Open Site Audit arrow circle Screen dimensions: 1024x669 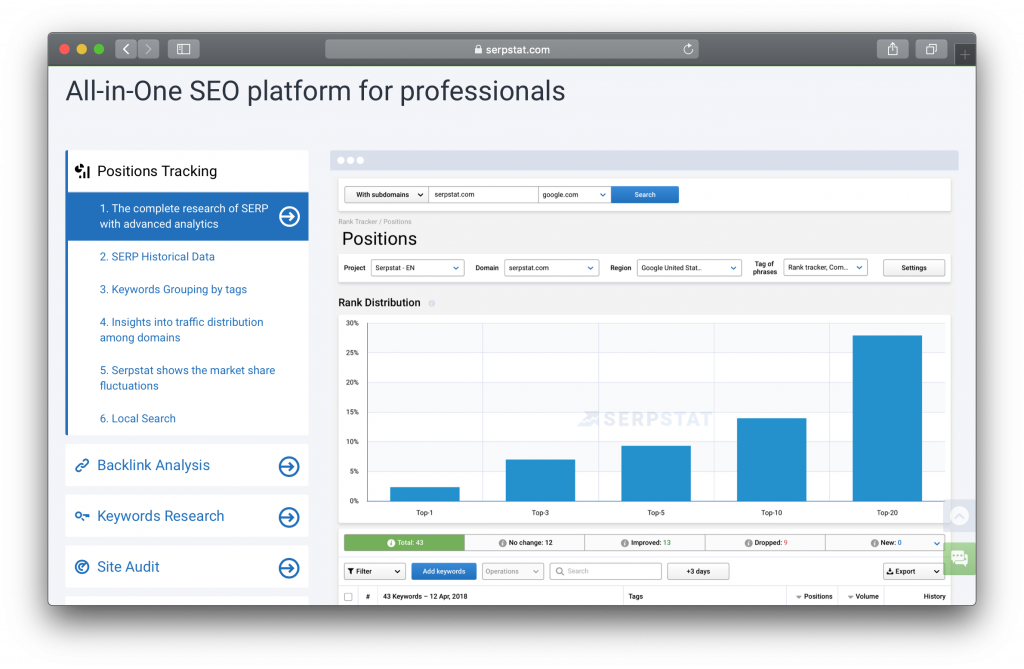point(289,568)
